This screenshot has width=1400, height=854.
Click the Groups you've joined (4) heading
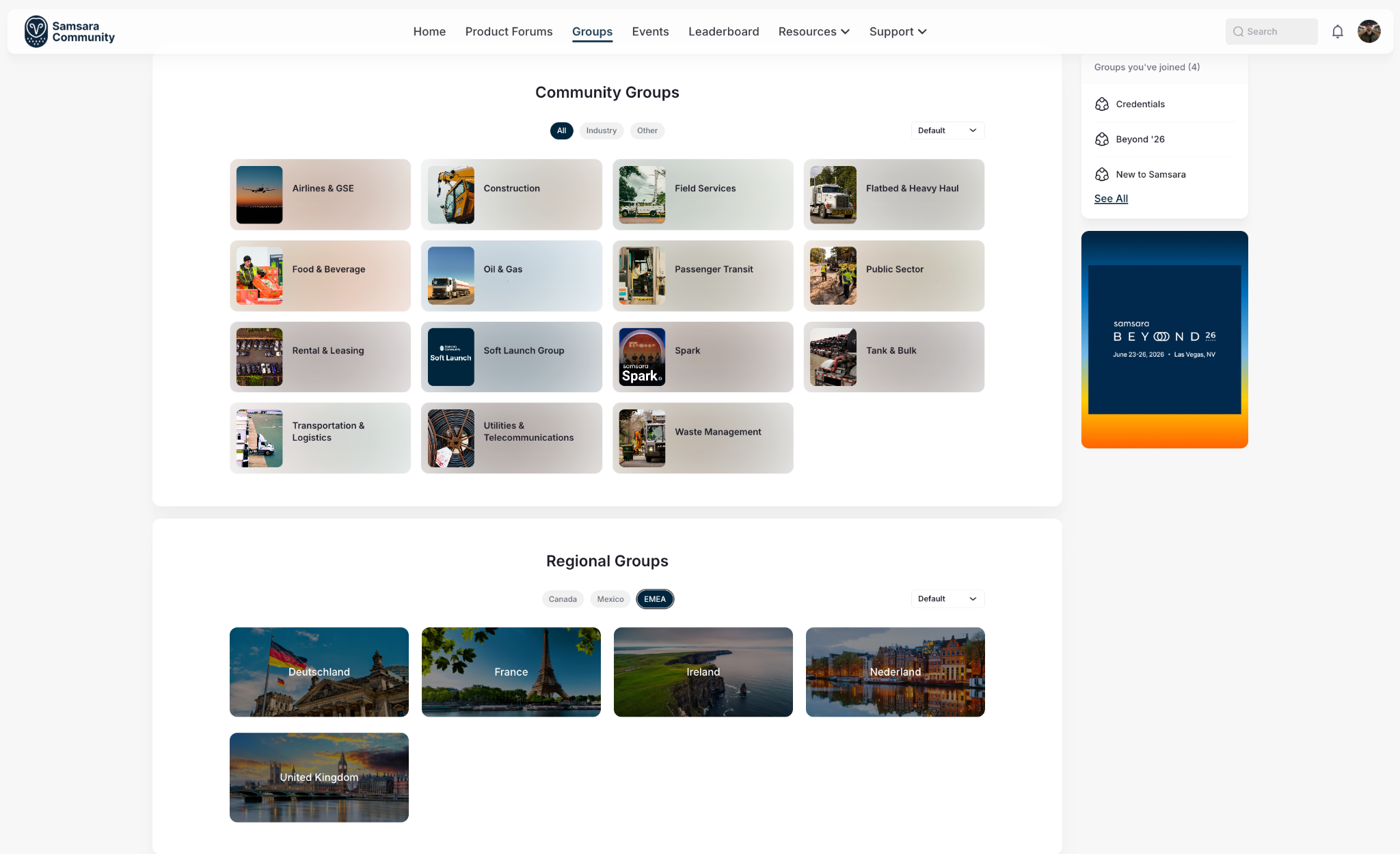(x=1147, y=67)
